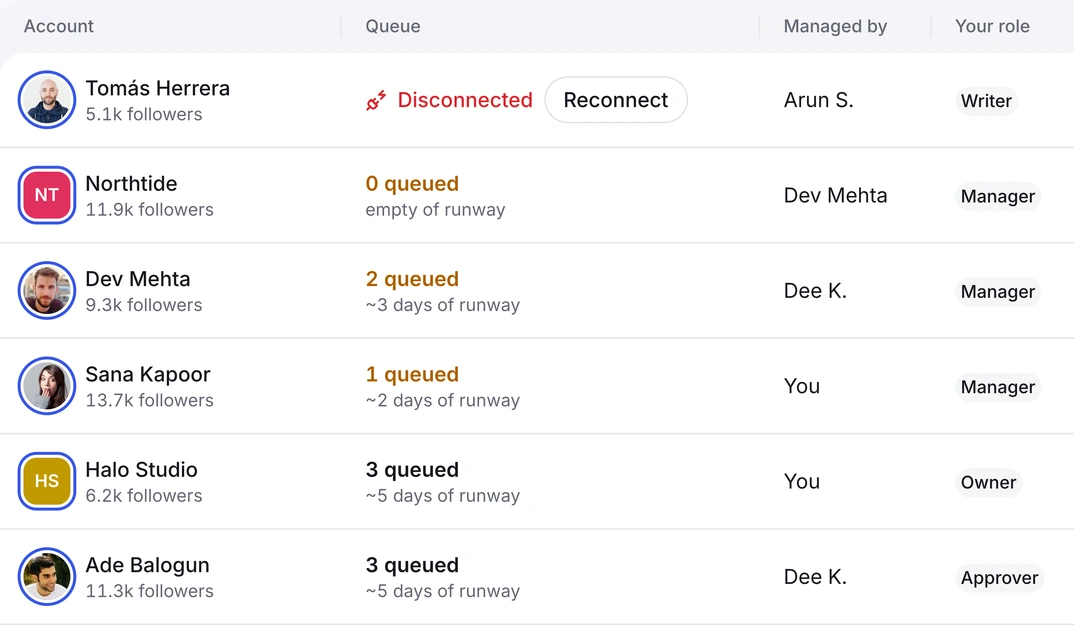The image size is (1074, 625).
Task: Open Tomás Herrera's profile avatar
Action: pos(47,100)
